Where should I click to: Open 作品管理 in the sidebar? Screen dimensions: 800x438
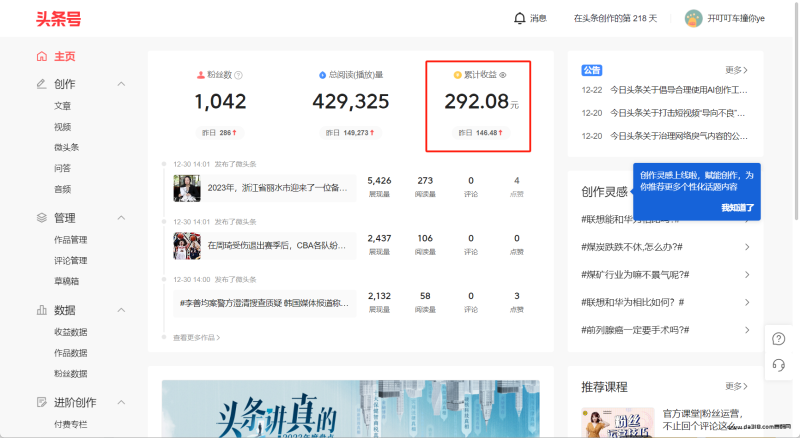pyautogui.click(x=71, y=239)
